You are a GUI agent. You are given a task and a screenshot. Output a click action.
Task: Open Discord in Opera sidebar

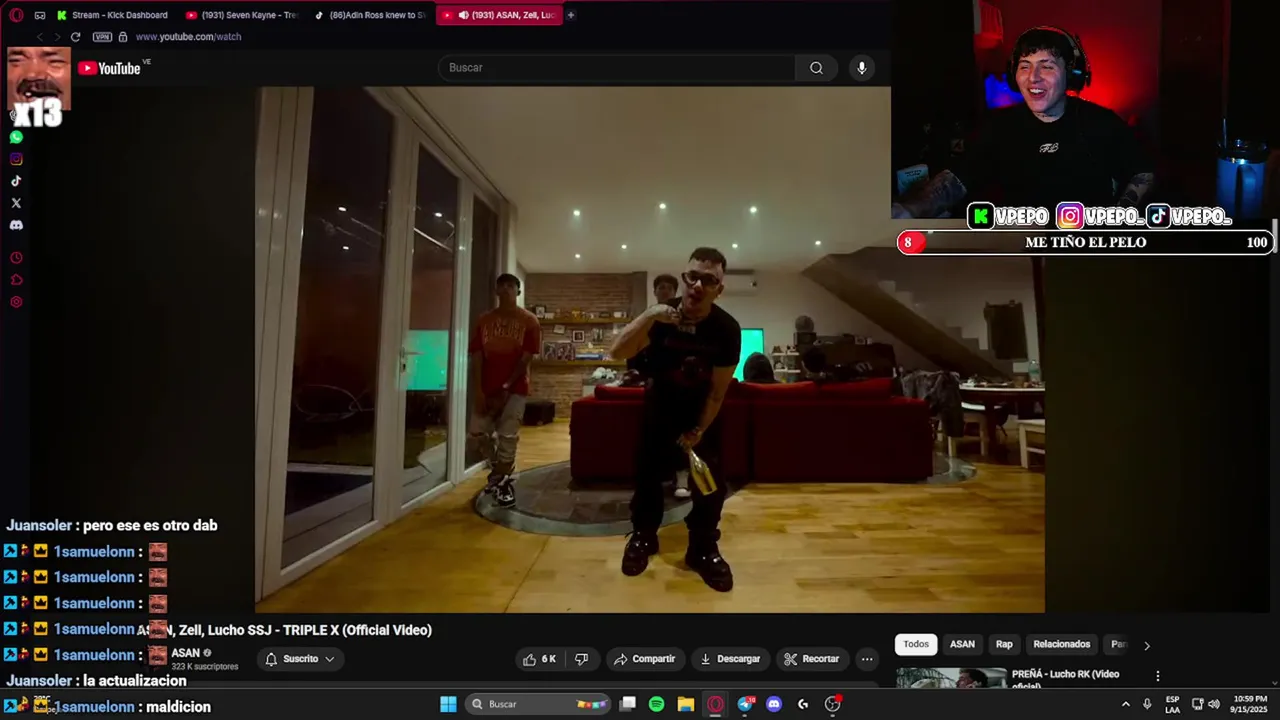[16, 225]
